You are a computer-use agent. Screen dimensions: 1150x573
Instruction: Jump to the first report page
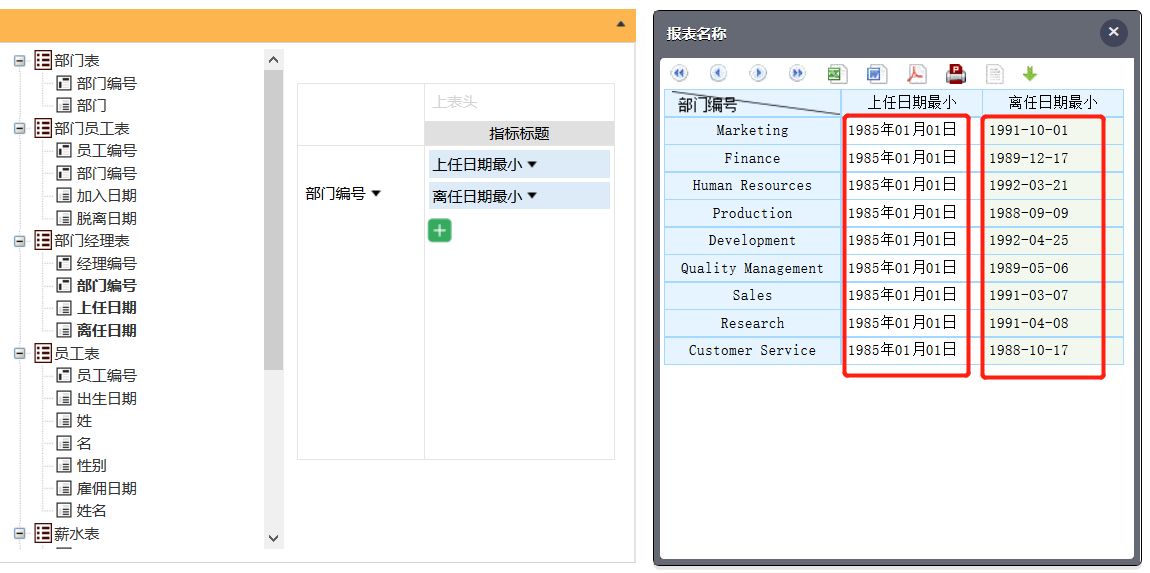pos(679,73)
